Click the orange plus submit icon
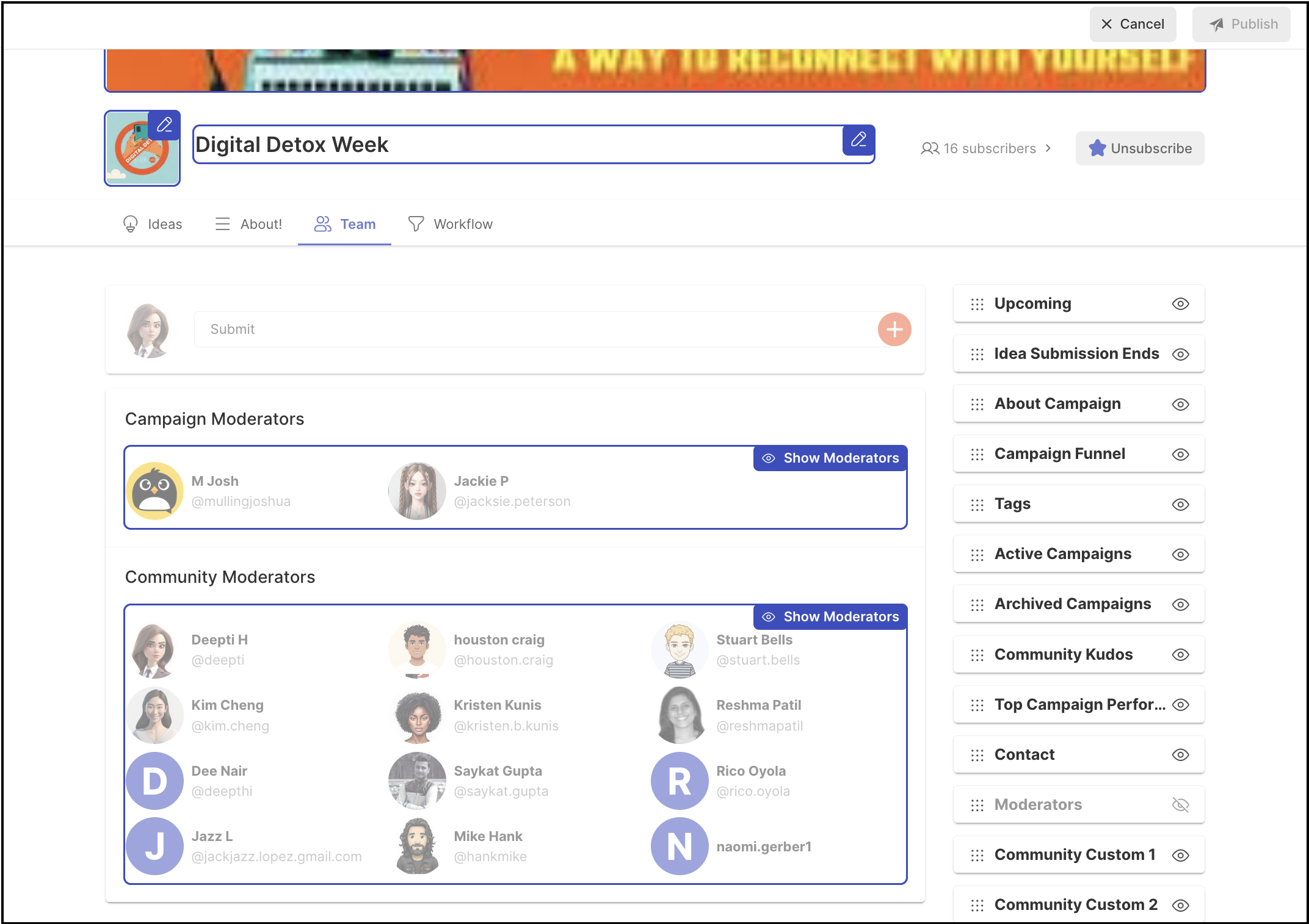The image size is (1309, 924). [x=894, y=330]
